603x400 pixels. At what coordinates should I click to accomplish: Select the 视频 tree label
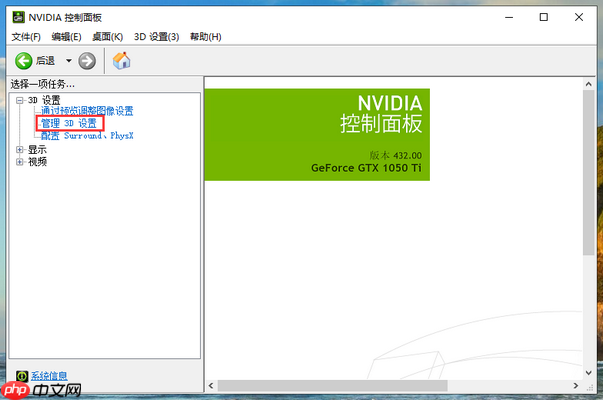click(37, 162)
